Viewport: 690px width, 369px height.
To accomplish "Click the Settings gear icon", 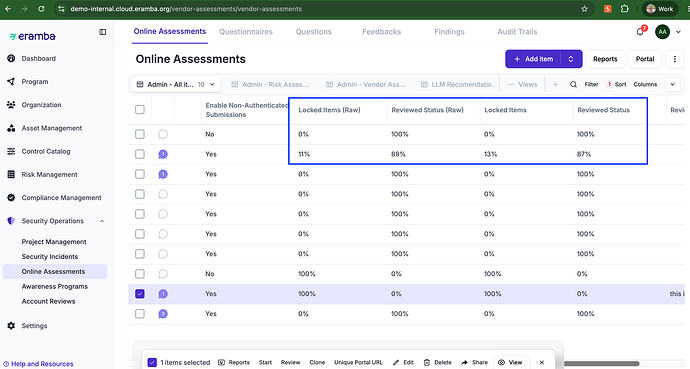I will click(11, 326).
